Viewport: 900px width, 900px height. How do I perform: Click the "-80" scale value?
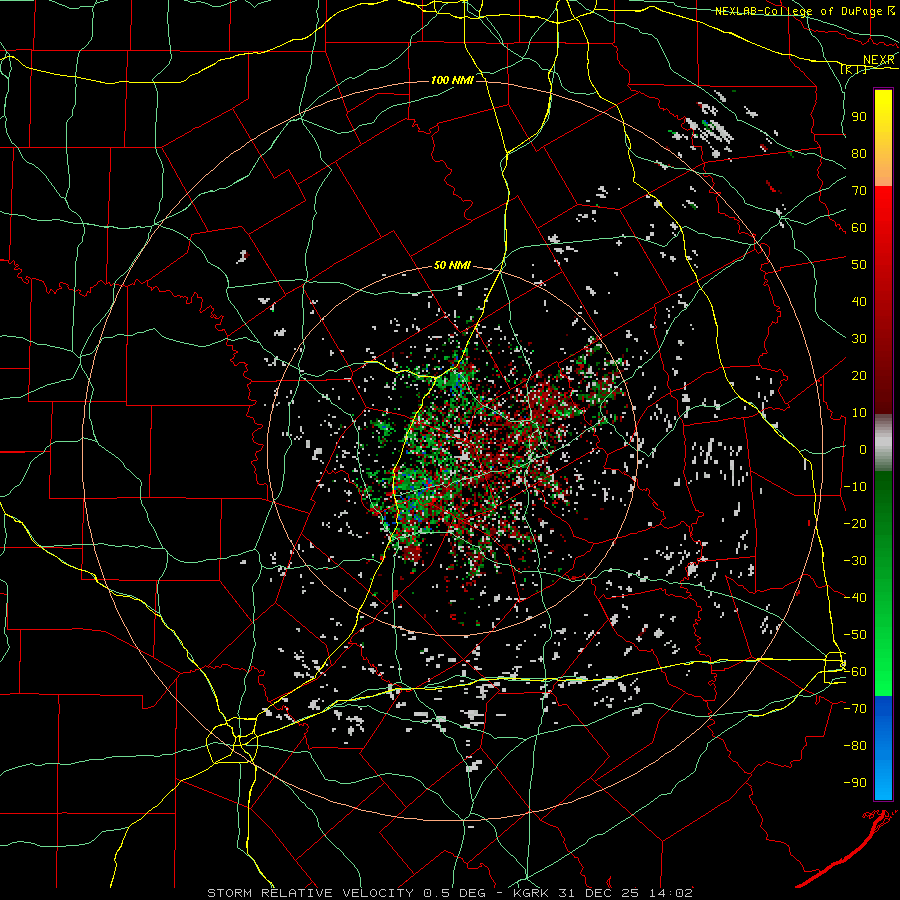(855, 746)
